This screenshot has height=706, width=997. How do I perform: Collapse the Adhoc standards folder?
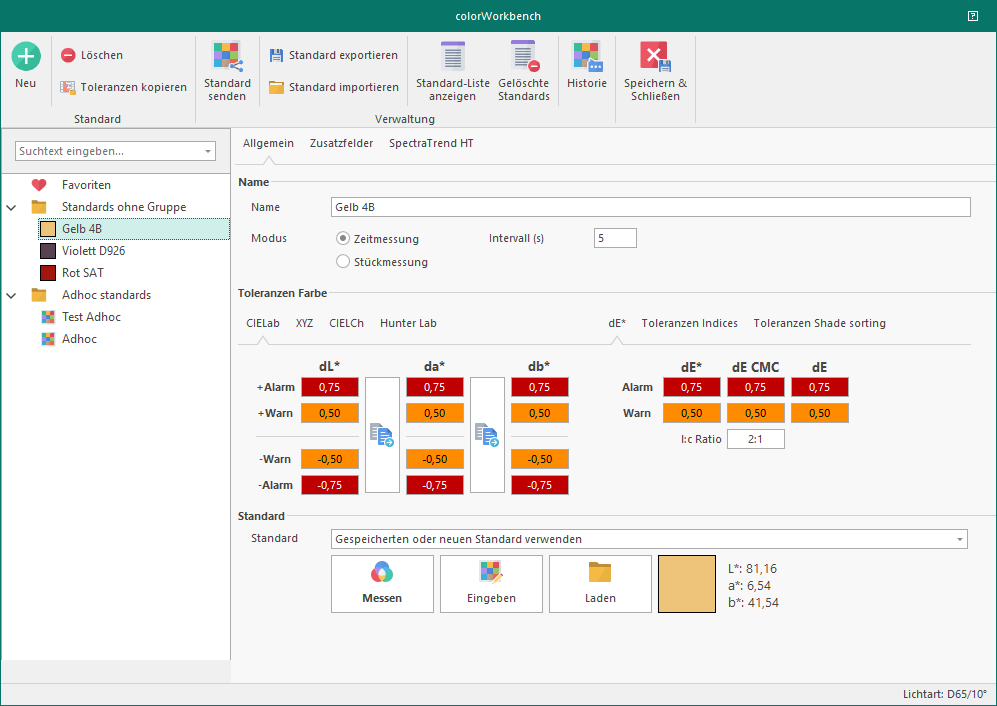(x=11, y=295)
